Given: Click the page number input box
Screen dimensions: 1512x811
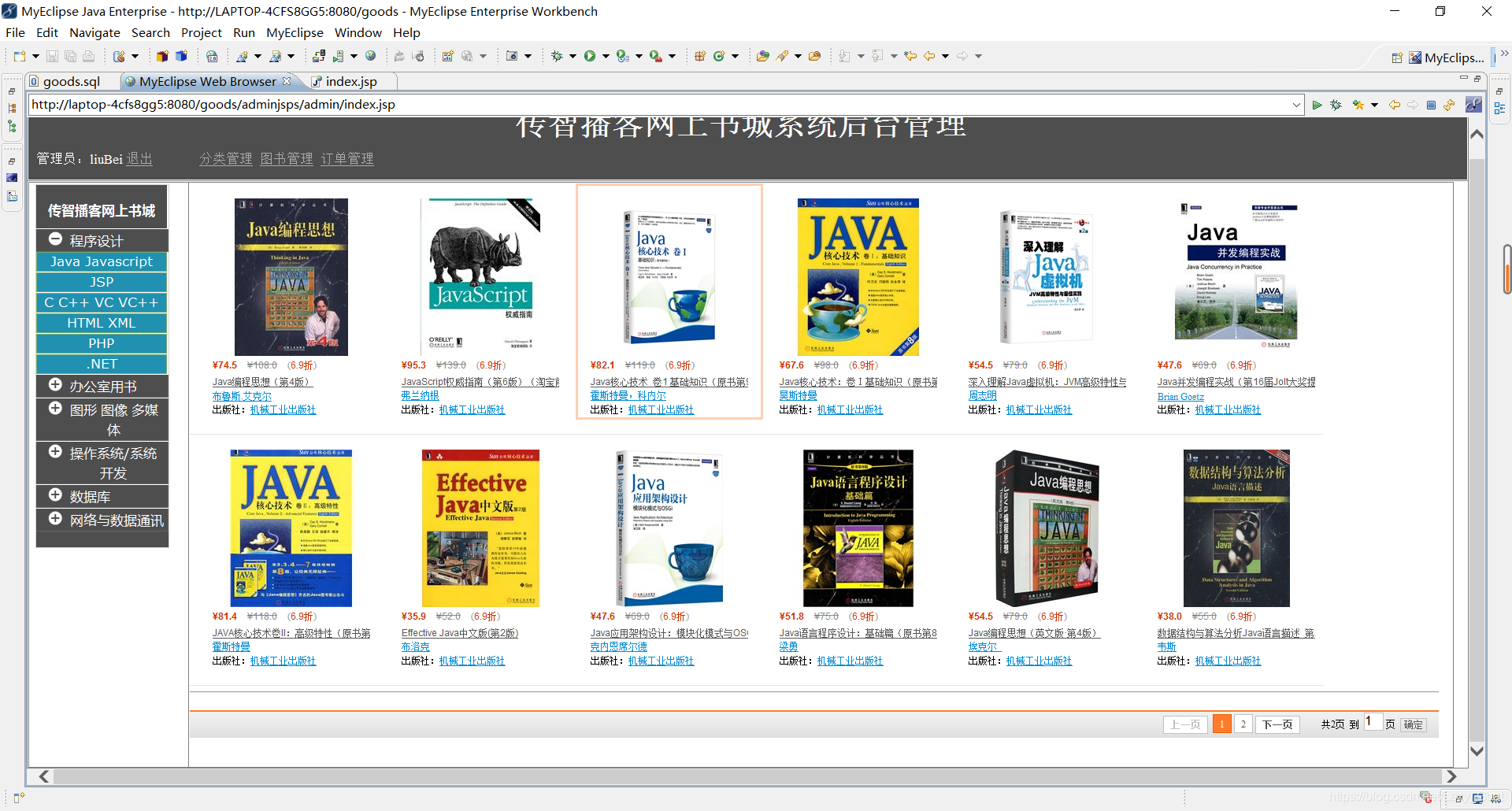Looking at the screenshot, I should point(1373,722).
